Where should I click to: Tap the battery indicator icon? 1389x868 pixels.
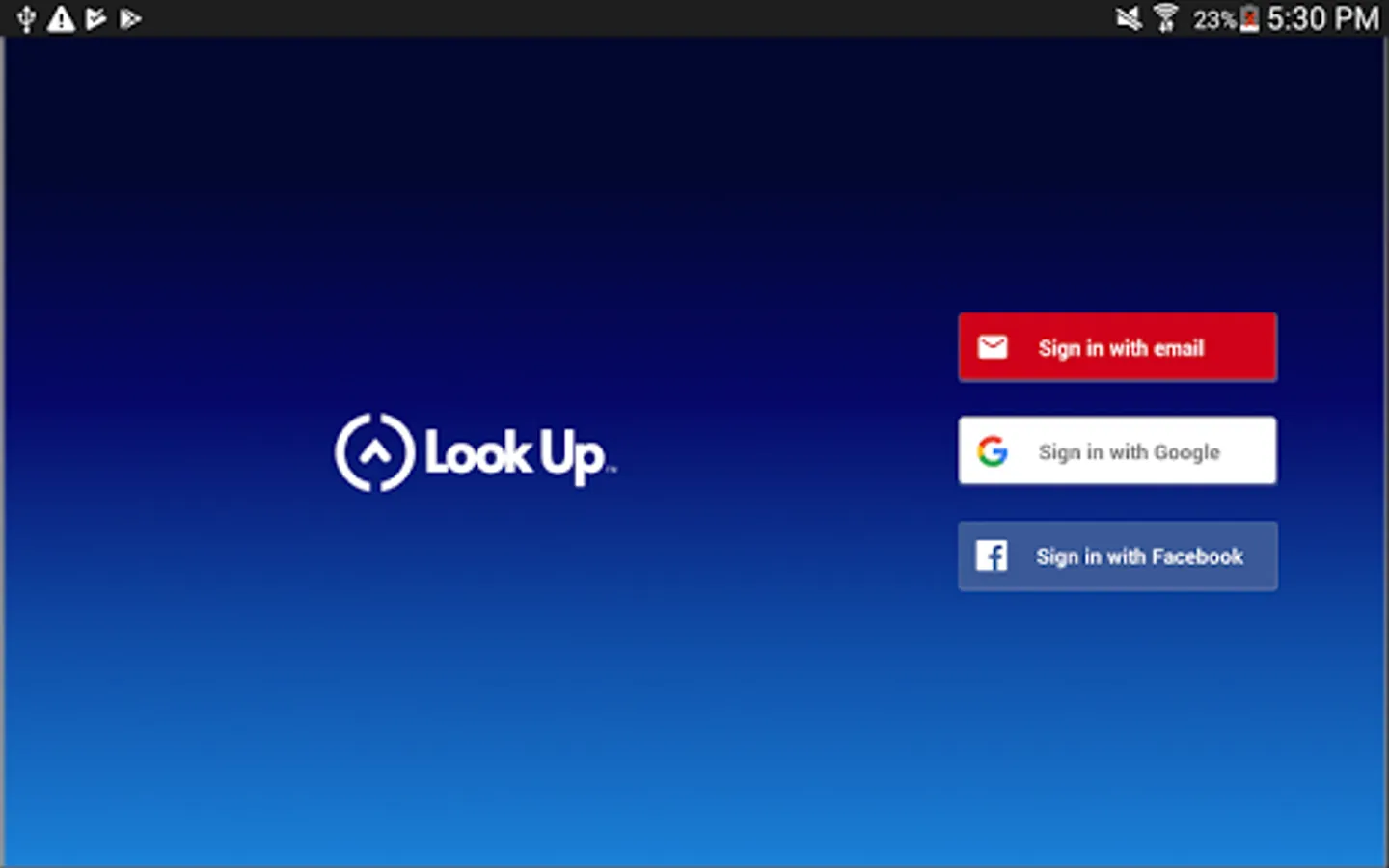pos(1249,18)
